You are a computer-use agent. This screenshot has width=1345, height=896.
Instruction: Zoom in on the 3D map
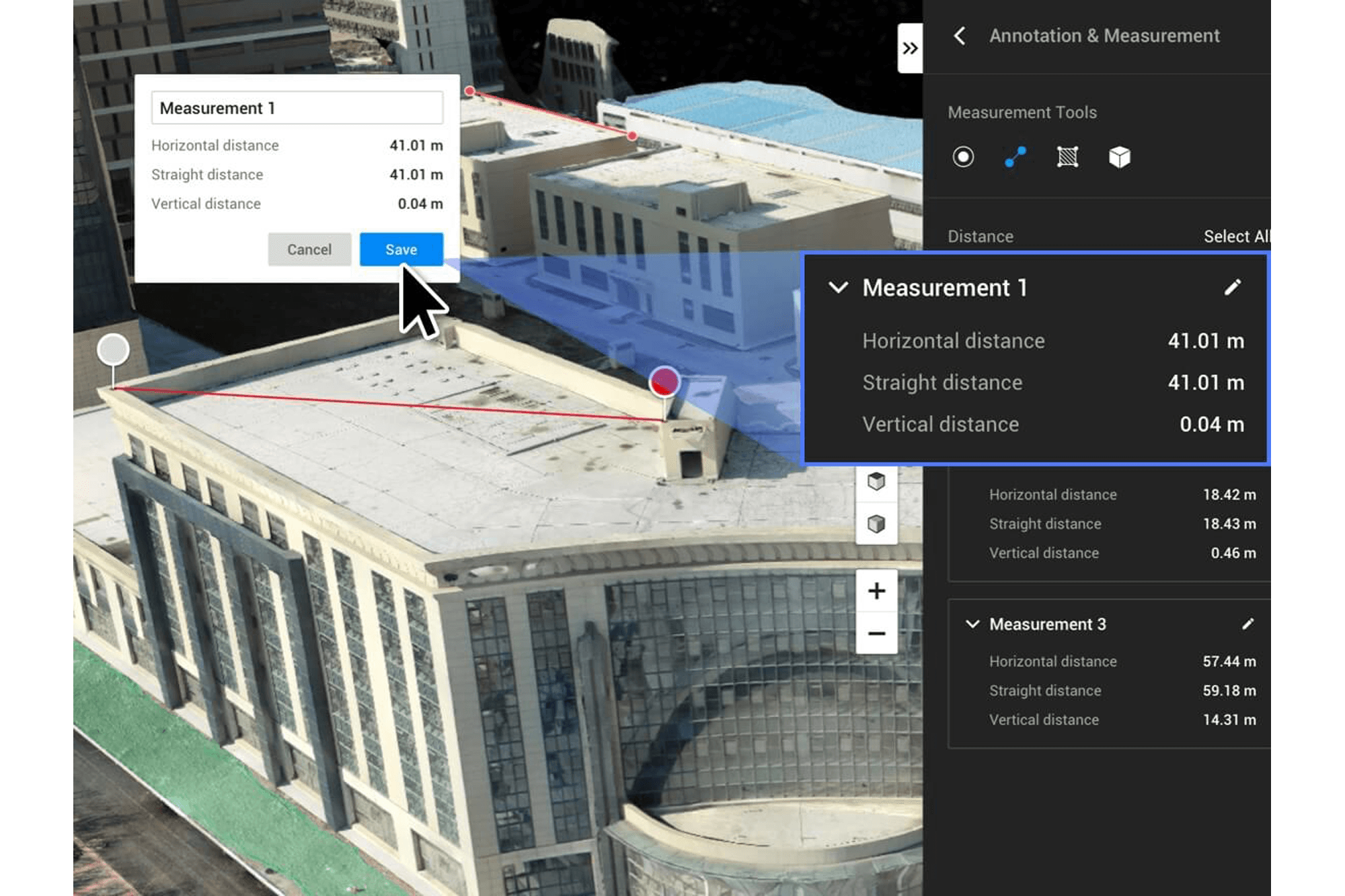(x=876, y=591)
